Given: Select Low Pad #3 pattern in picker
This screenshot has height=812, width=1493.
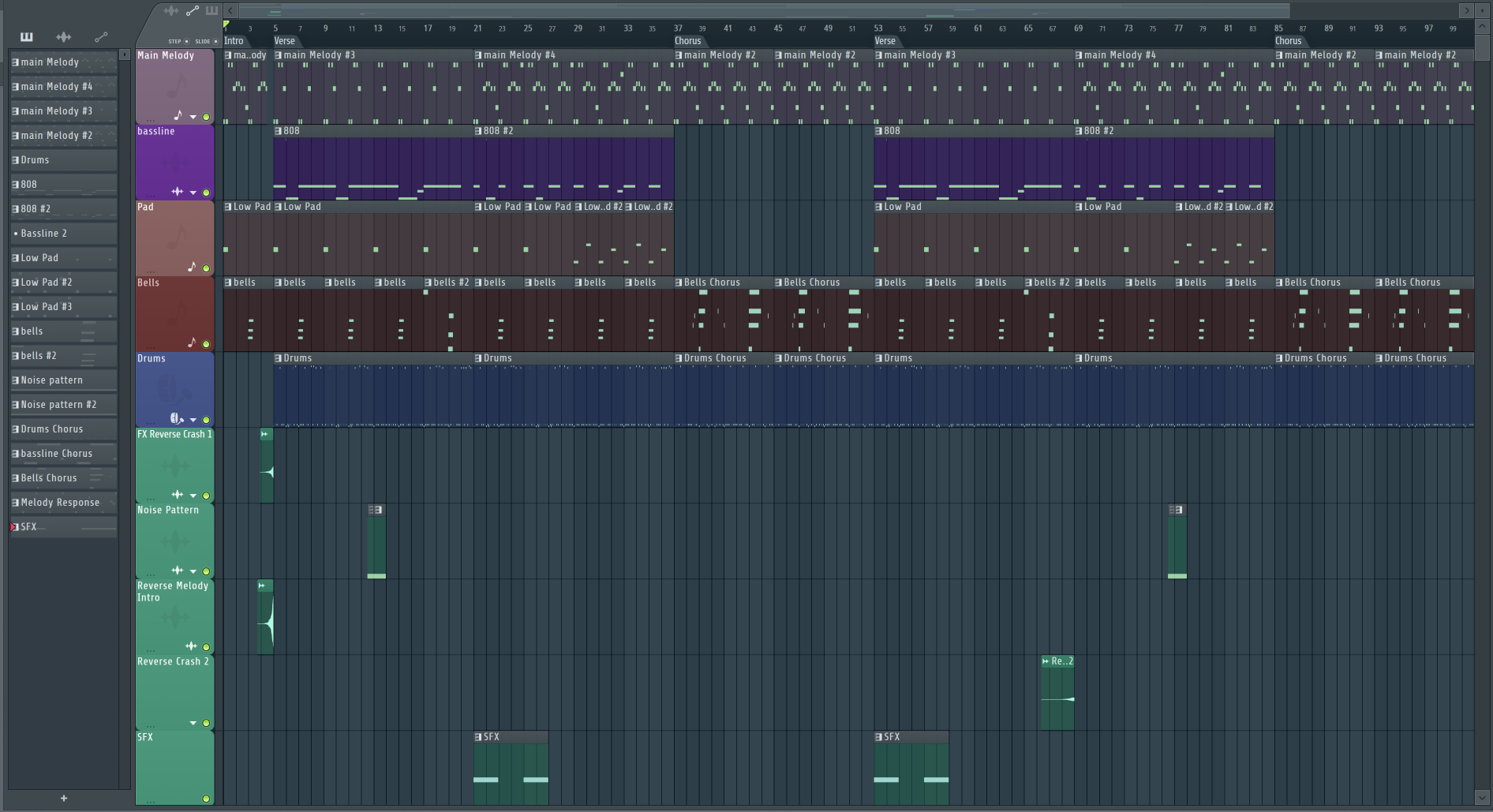Looking at the screenshot, I should coord(63,307).
